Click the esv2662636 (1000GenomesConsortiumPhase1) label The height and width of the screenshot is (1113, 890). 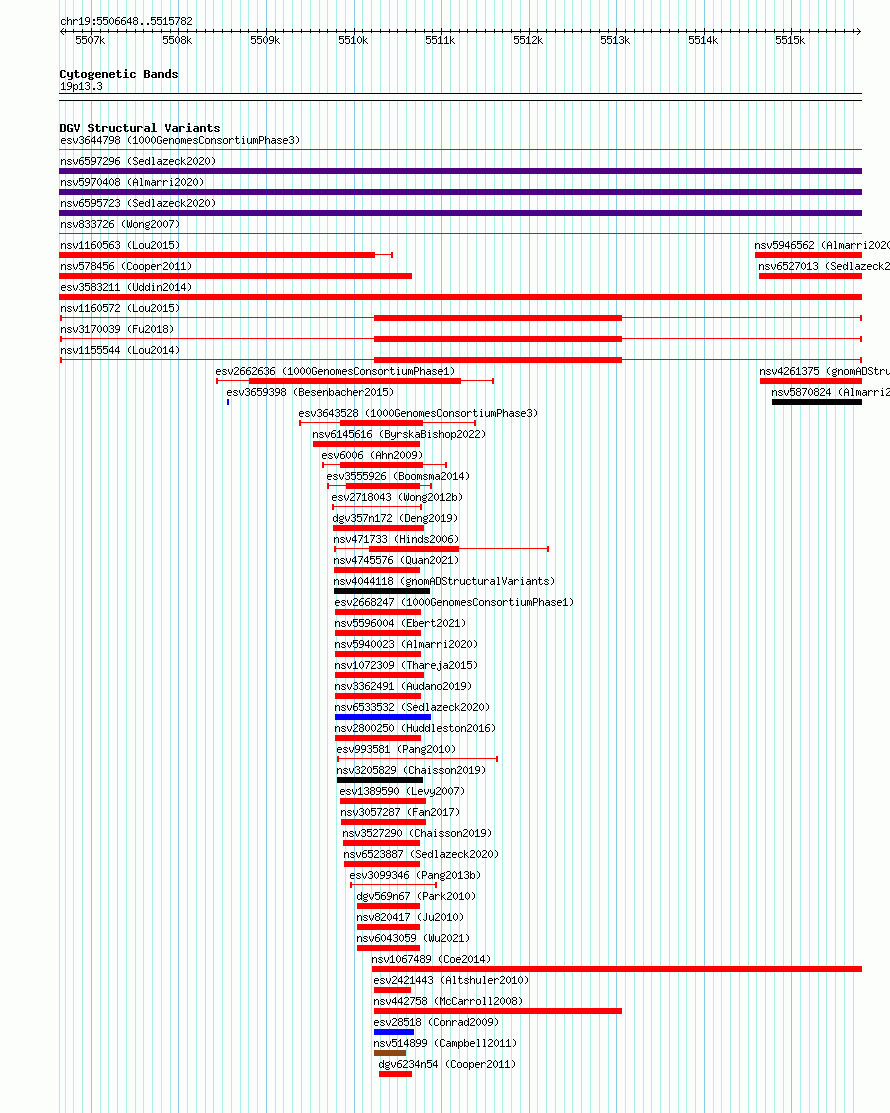(336, 371)
